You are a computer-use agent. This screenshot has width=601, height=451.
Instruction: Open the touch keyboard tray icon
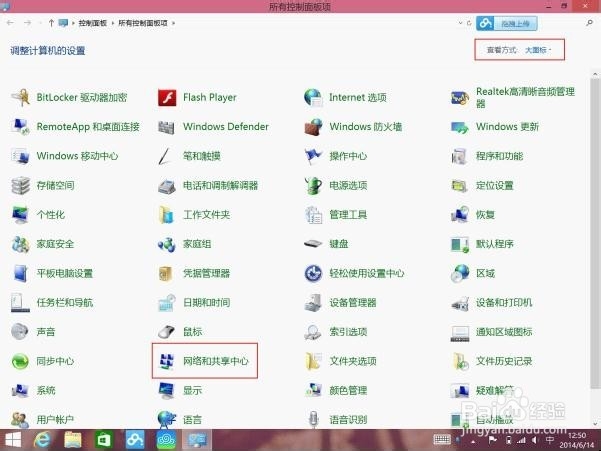pyautogui.click(x=442, y=440)
